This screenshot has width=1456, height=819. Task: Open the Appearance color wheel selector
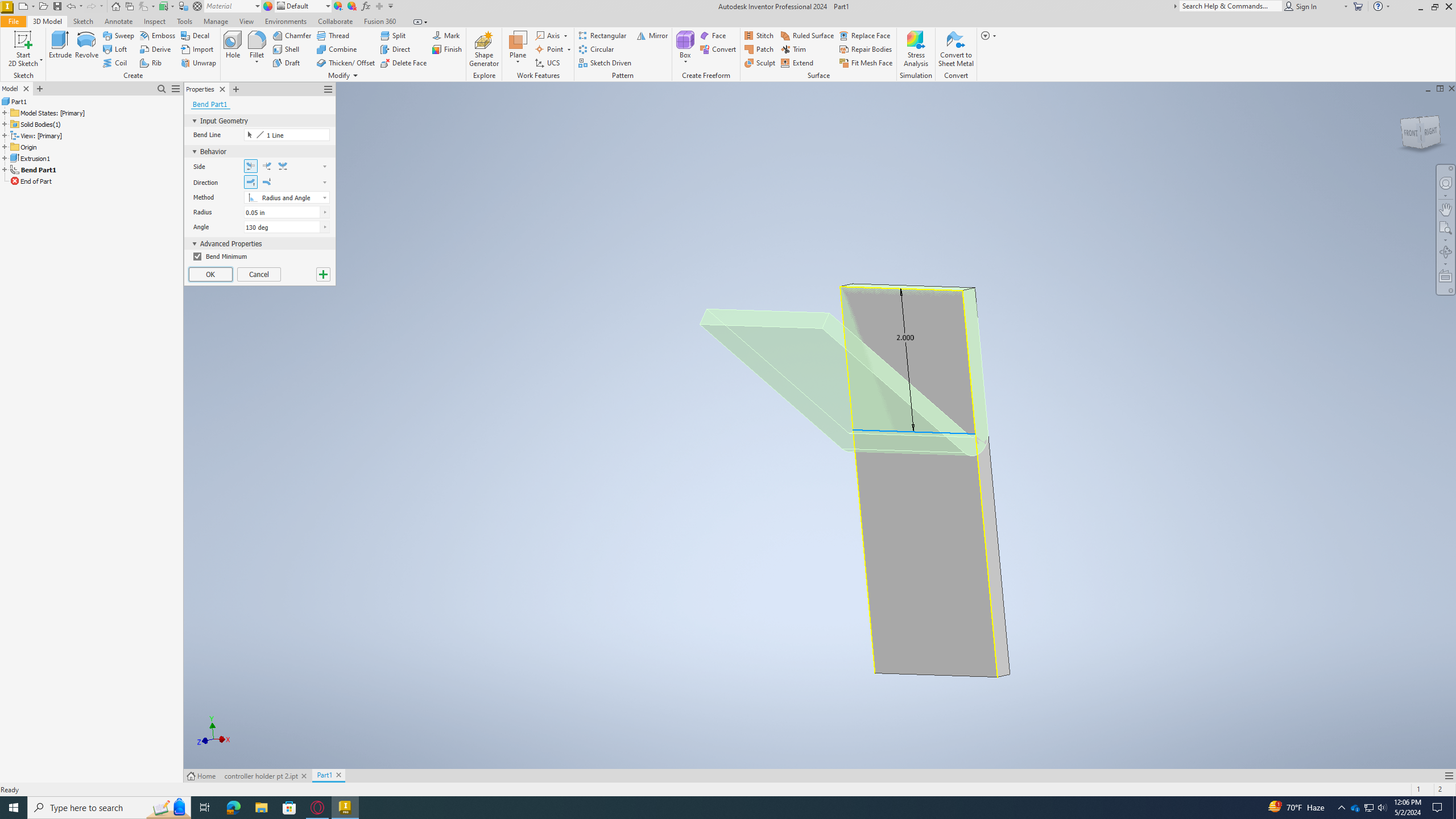268,6
